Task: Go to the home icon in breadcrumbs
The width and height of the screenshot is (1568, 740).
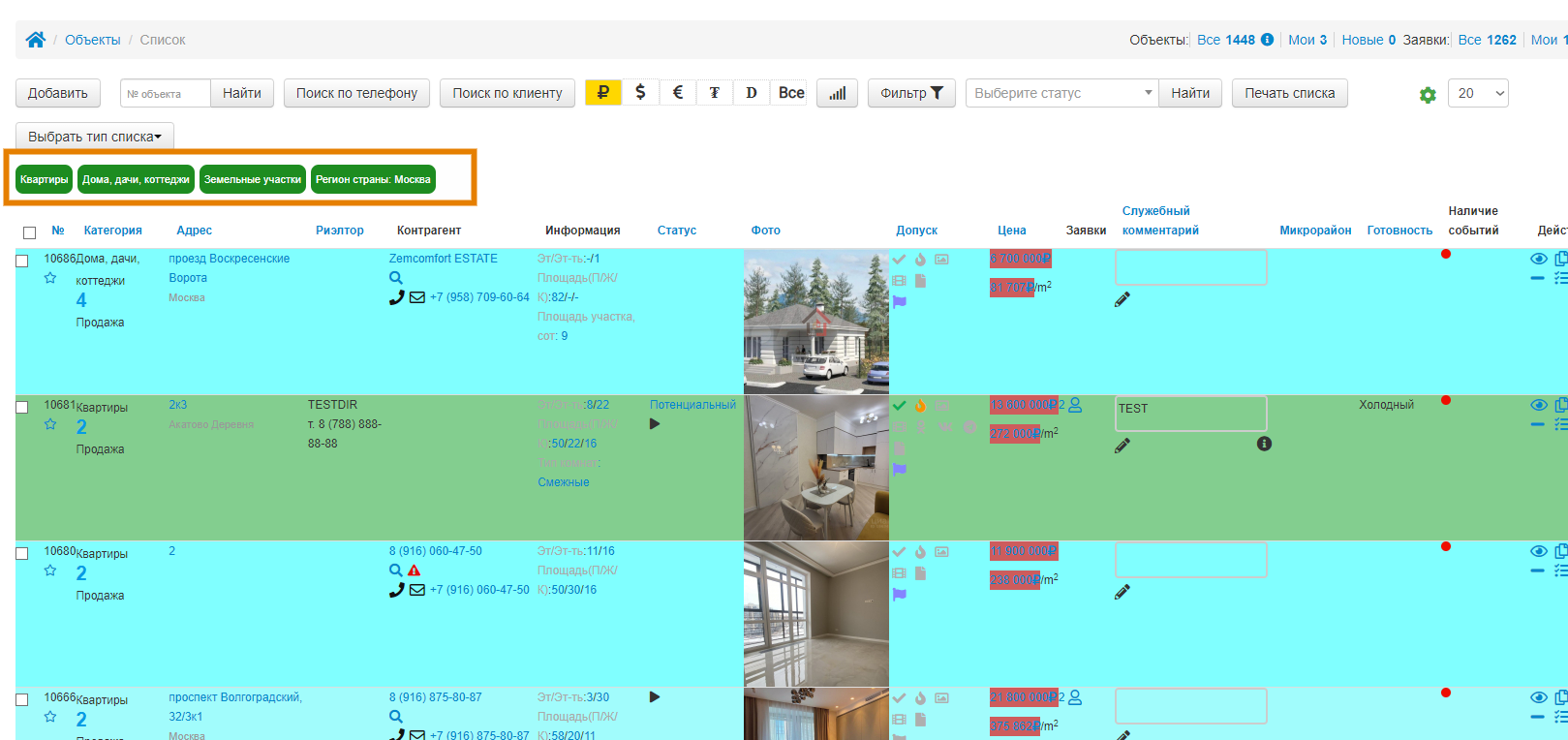Action: coord(36,40)
